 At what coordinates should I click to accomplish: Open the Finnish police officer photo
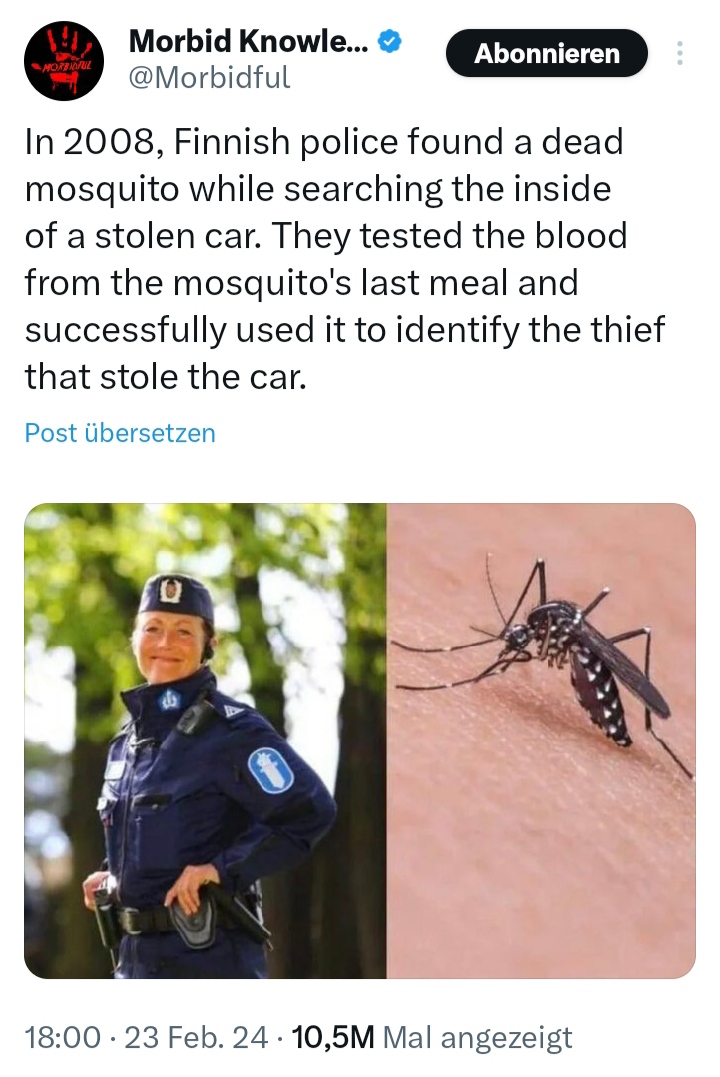[x=205, y=740]
